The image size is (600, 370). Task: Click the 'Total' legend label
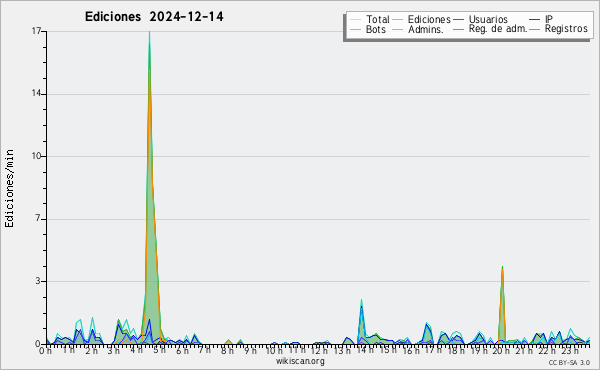[378, 19]
